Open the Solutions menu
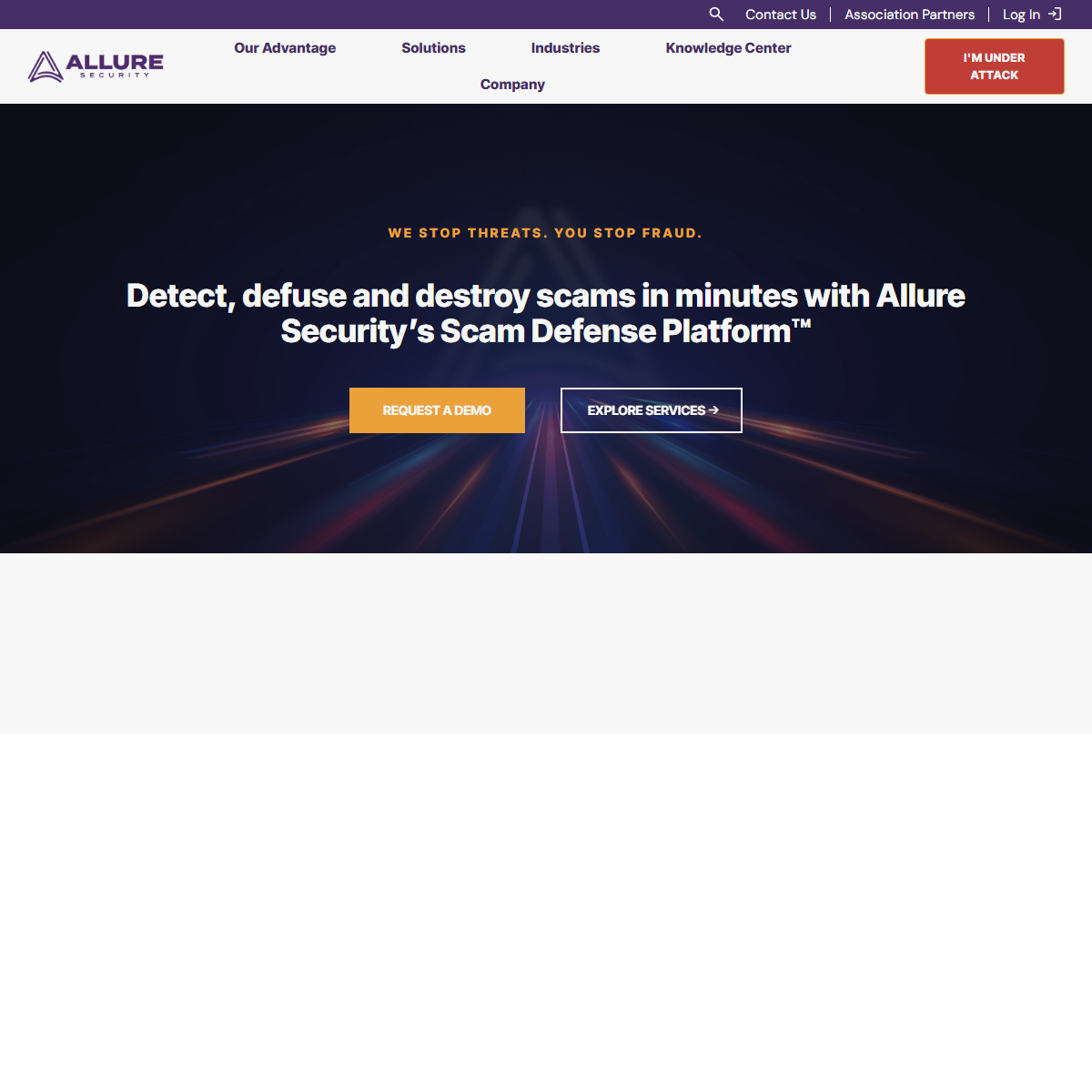The image size is (1092, 1092). [433, 48]
